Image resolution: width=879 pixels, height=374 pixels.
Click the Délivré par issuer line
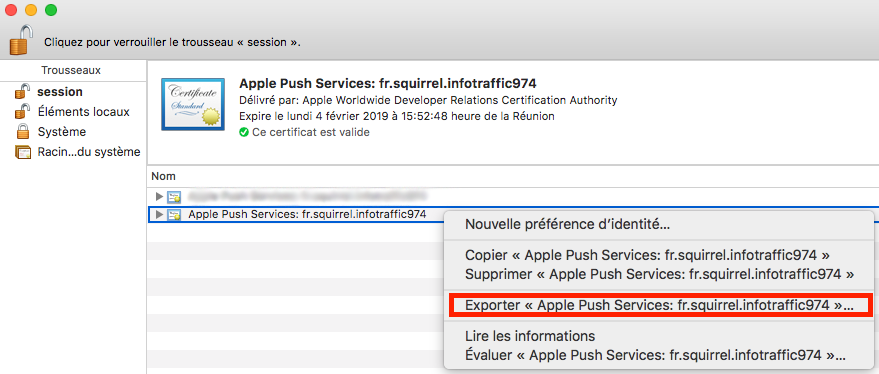[x=428, y=100]
